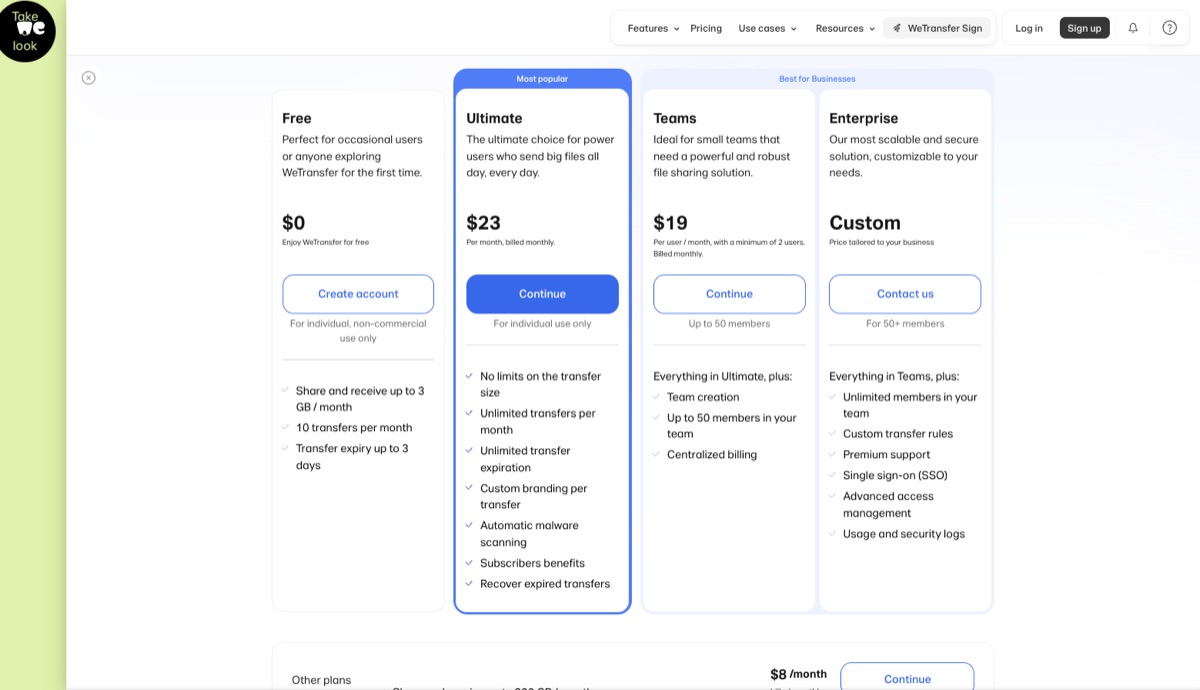Click the Other plans label

321,680
